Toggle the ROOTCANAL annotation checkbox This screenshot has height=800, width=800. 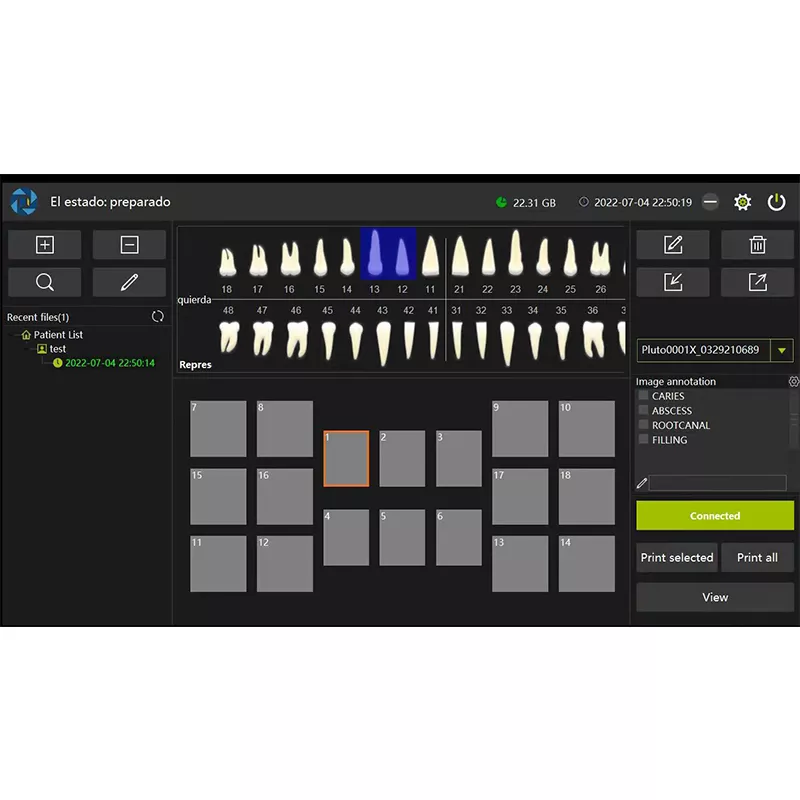coord(643,425)
